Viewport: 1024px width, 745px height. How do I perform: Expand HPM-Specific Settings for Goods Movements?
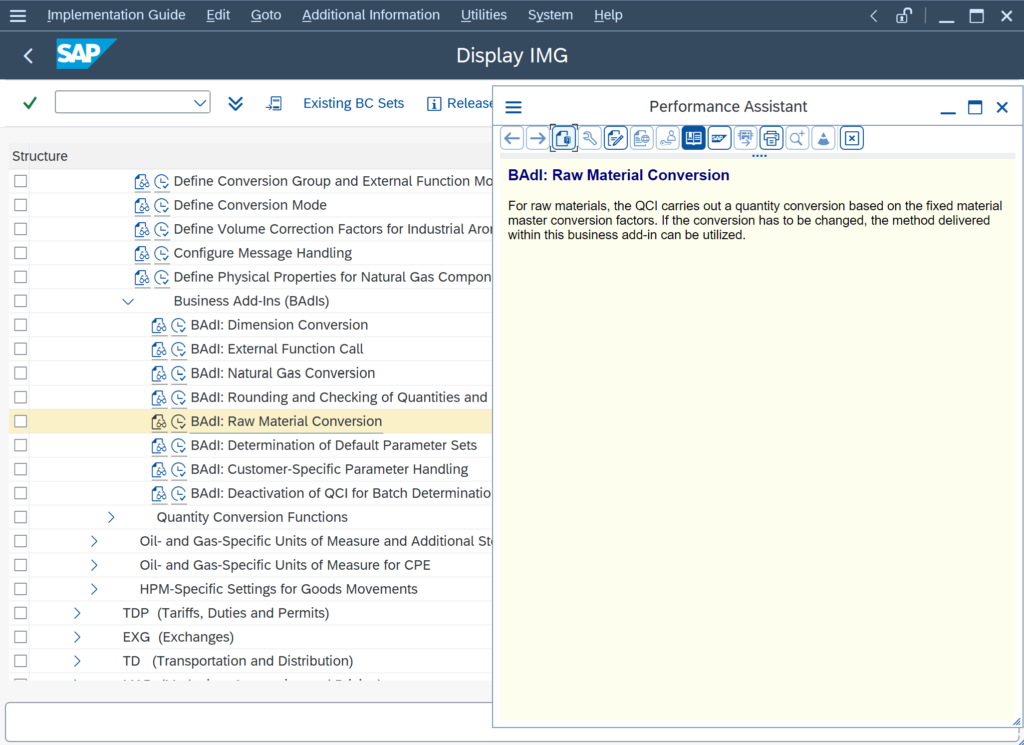[x=94, y=589]
